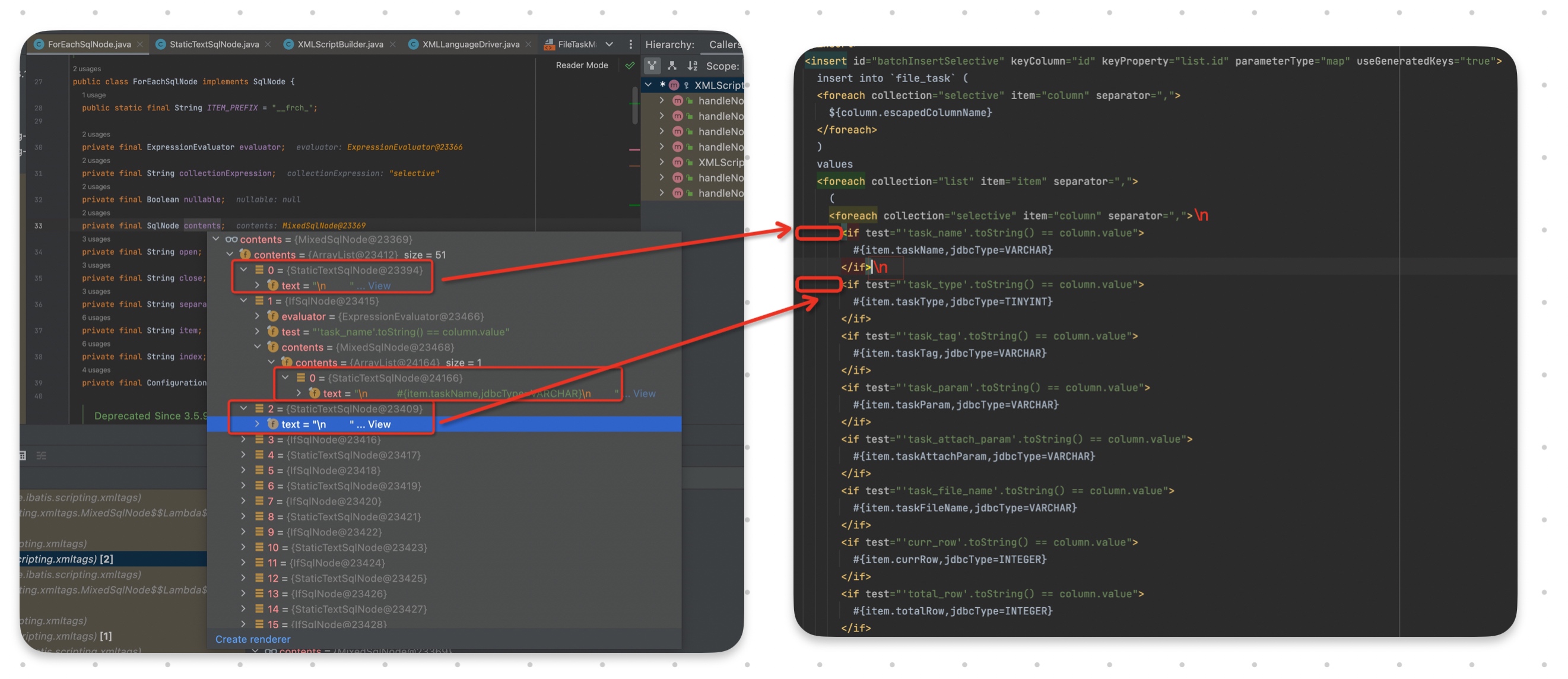Image resolution: width=1568 pixels, height=679 pixels.
Task: Close the ForEachSqlNode.java tab
Action: tap(141, 44)
